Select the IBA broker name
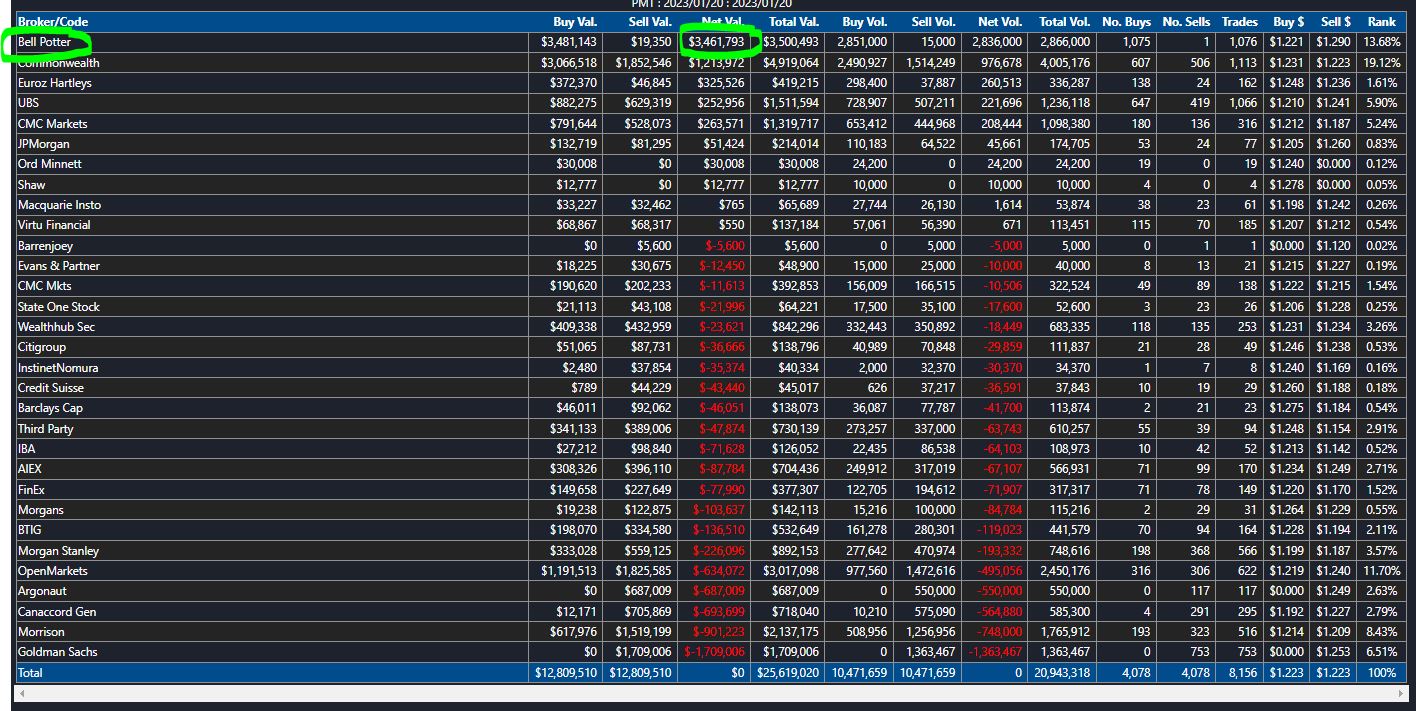Image resolution: width=1416 pixels, height=711 pixels. tap(27, 449)
